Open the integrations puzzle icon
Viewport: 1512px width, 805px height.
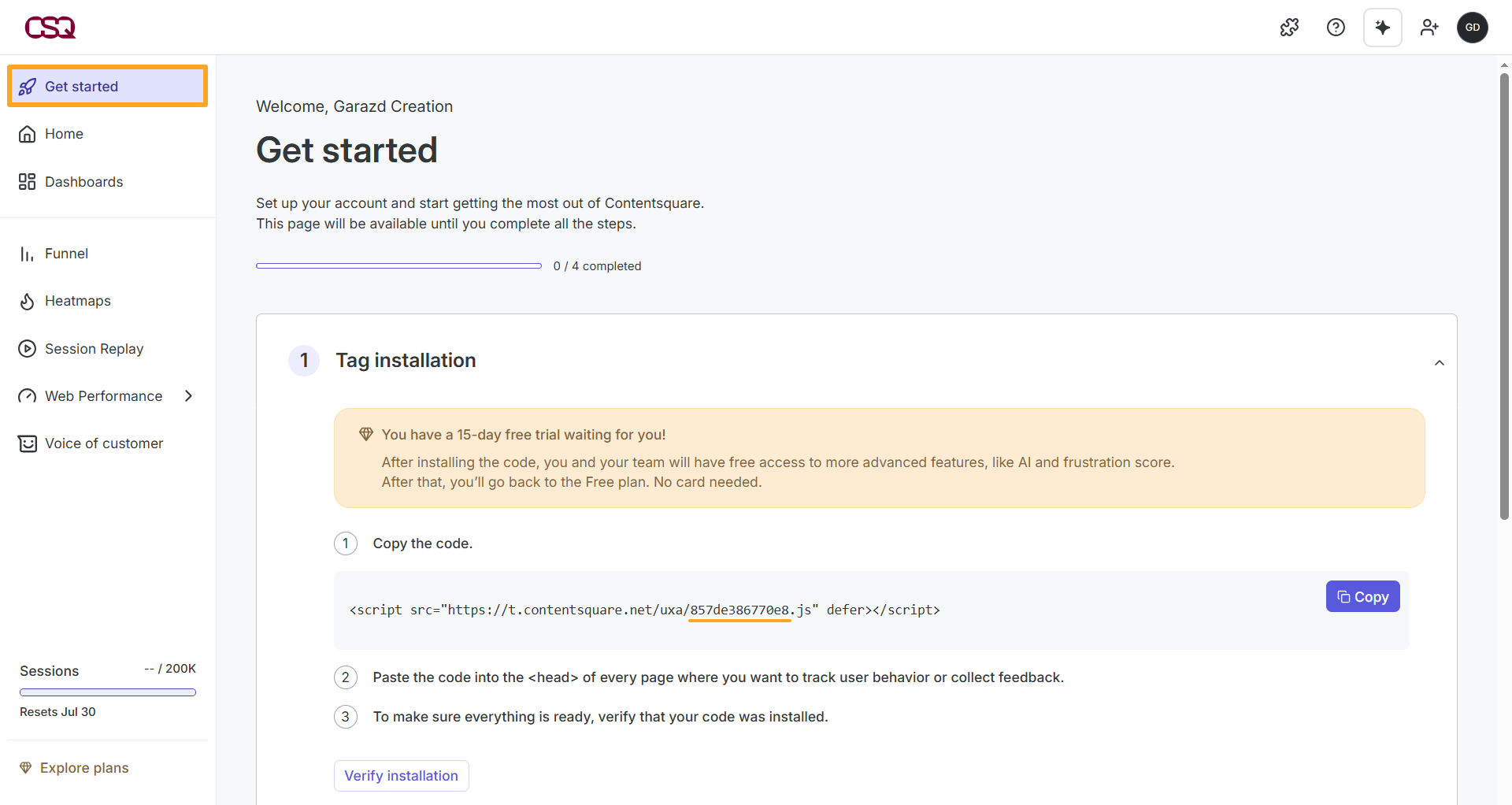coord(1289,28)
